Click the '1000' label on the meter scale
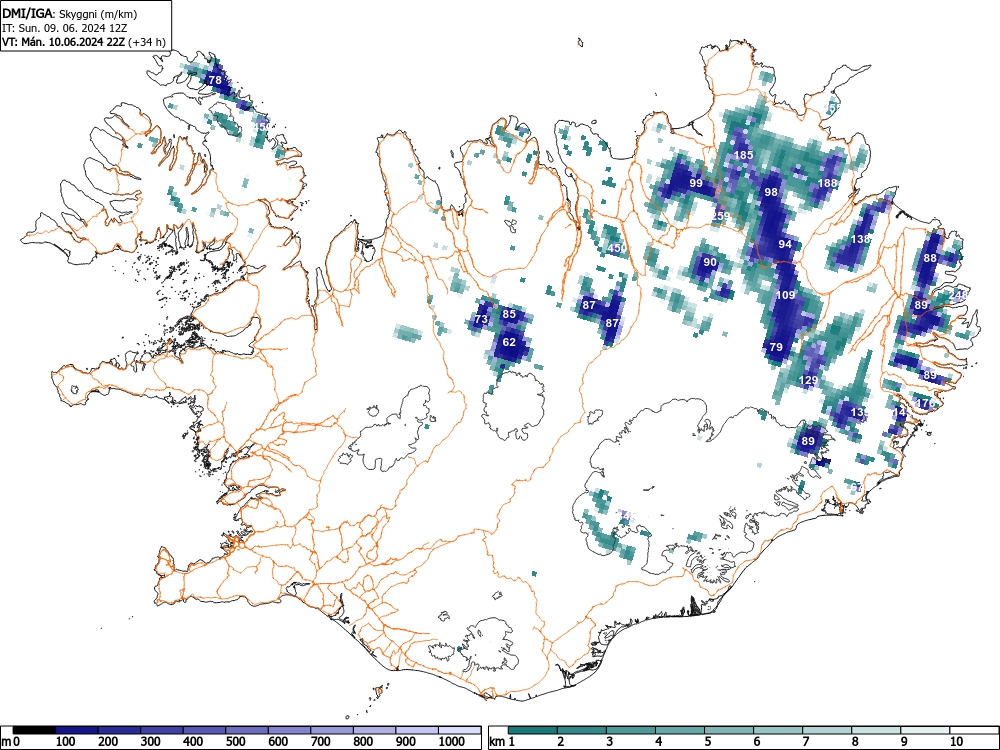The height and width of the screenshot is (750, 1000). click(452, 742)
